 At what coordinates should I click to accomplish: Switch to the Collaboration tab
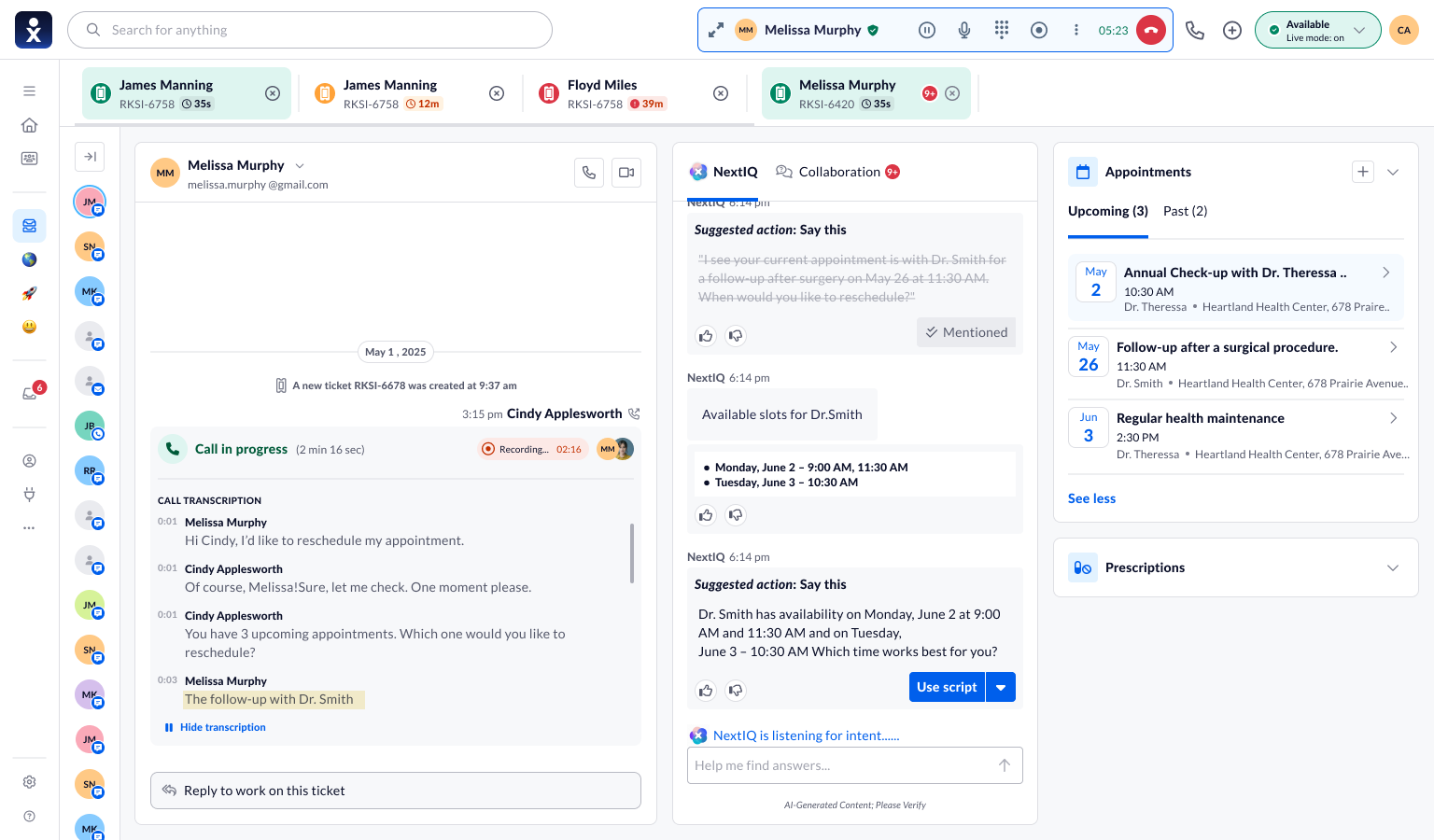[837, 172]
